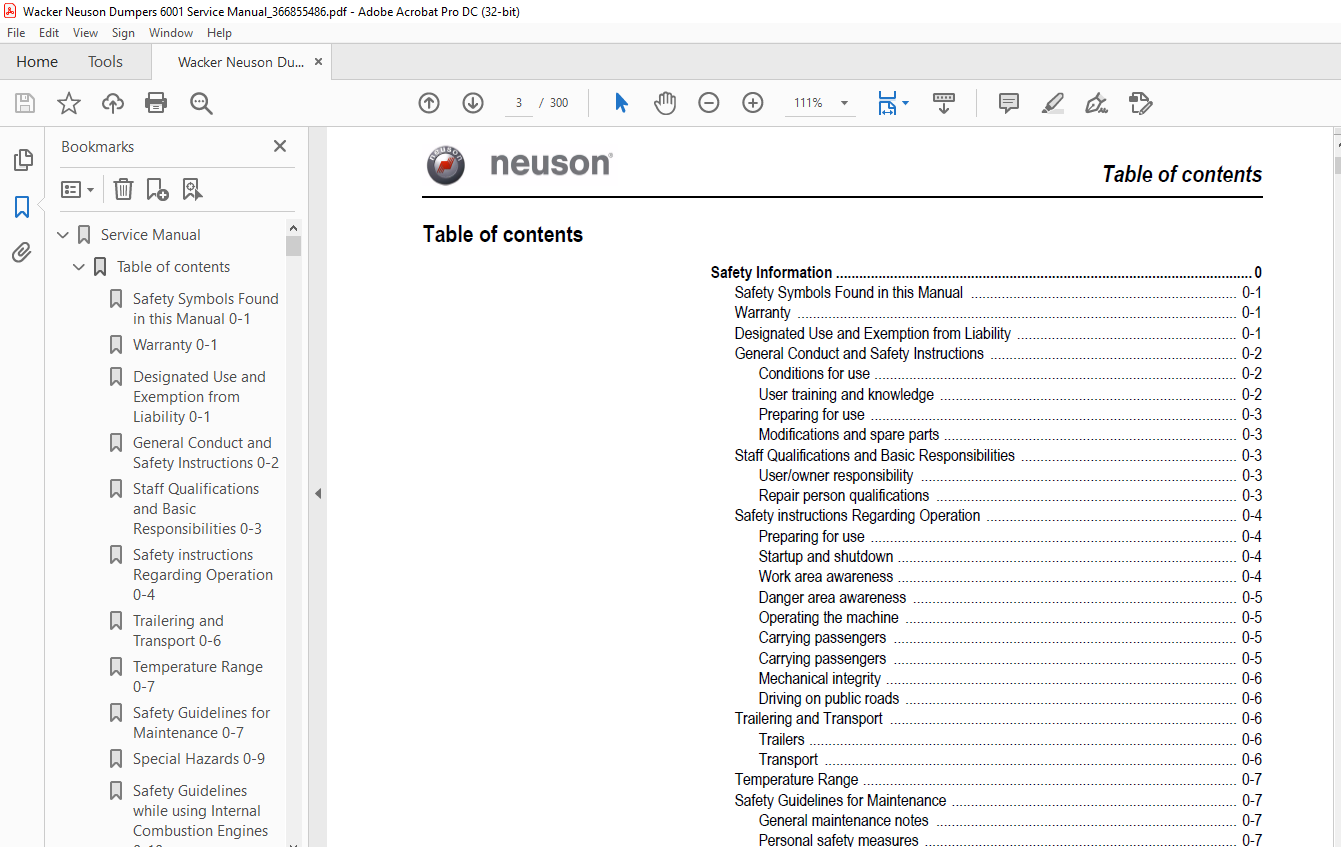The height and width of the screenshot is (847, 1341).
Task: Open the fit page options dropdown arrow
Action: click(906, 103)
